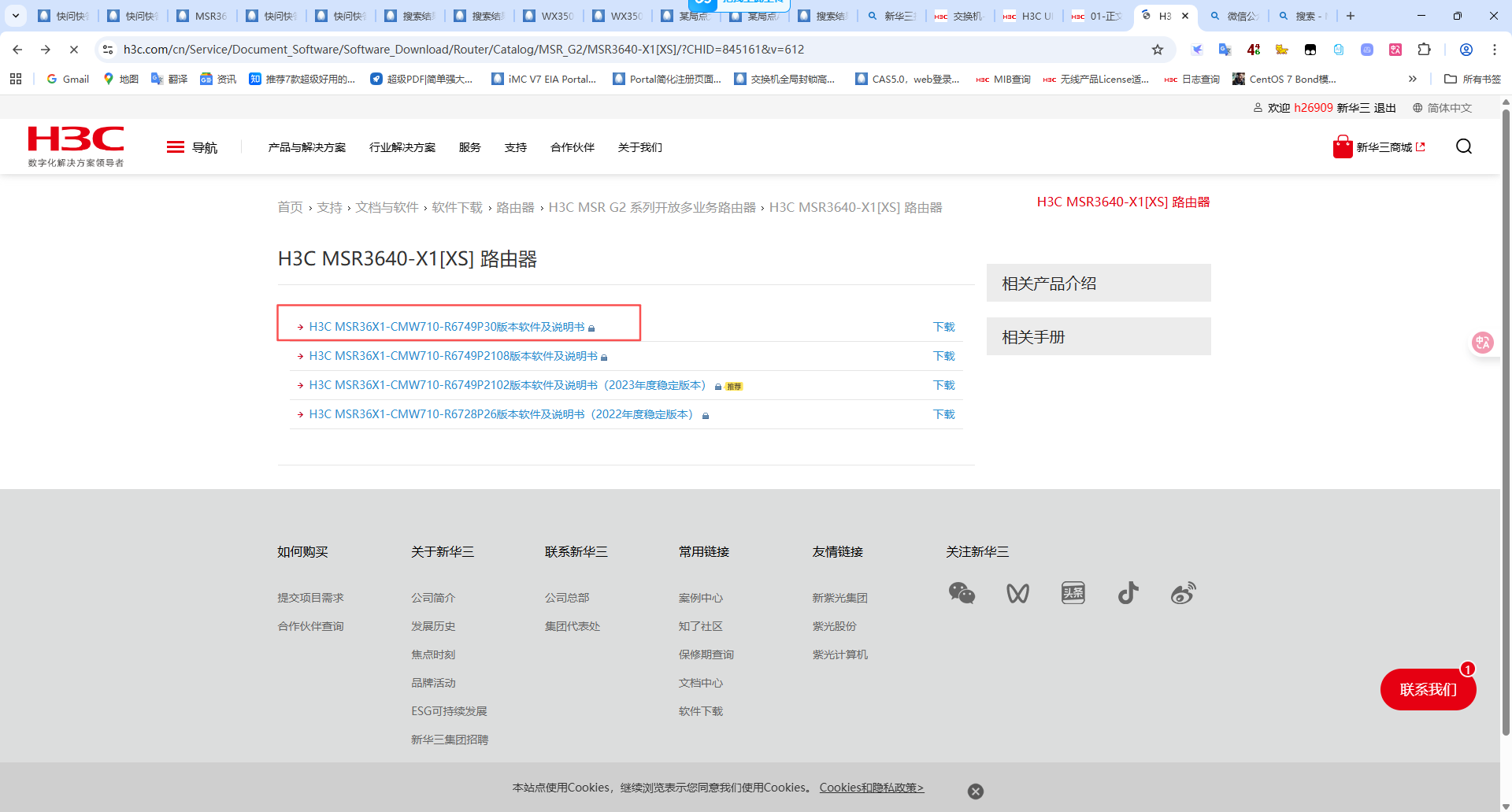This screenshot has height=812, width=1512.
Task: Switch to the 01-正文 browser tab
Action: click(1098, 16)
